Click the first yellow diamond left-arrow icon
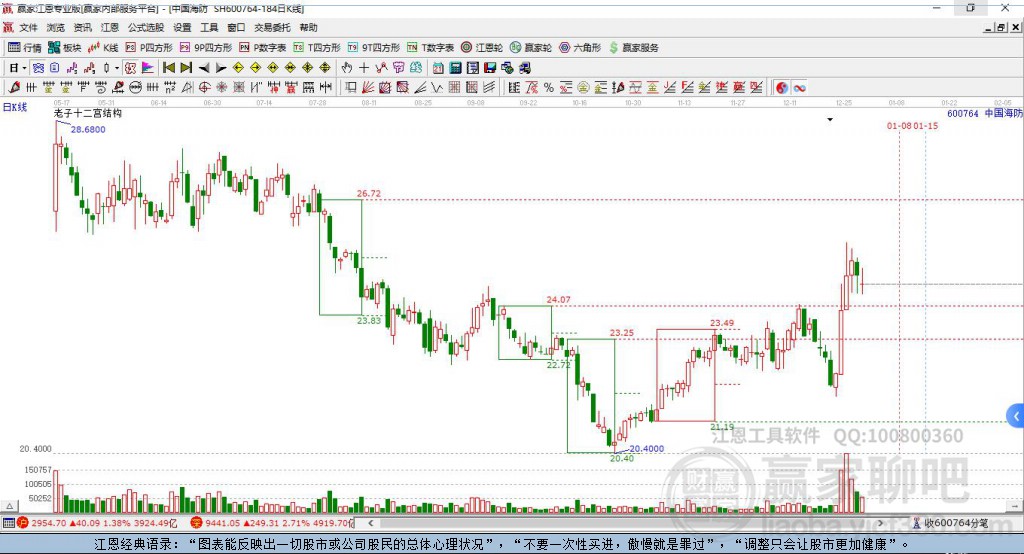Image resolution: width=1024 pixels, height=554 pixels. 238,67
